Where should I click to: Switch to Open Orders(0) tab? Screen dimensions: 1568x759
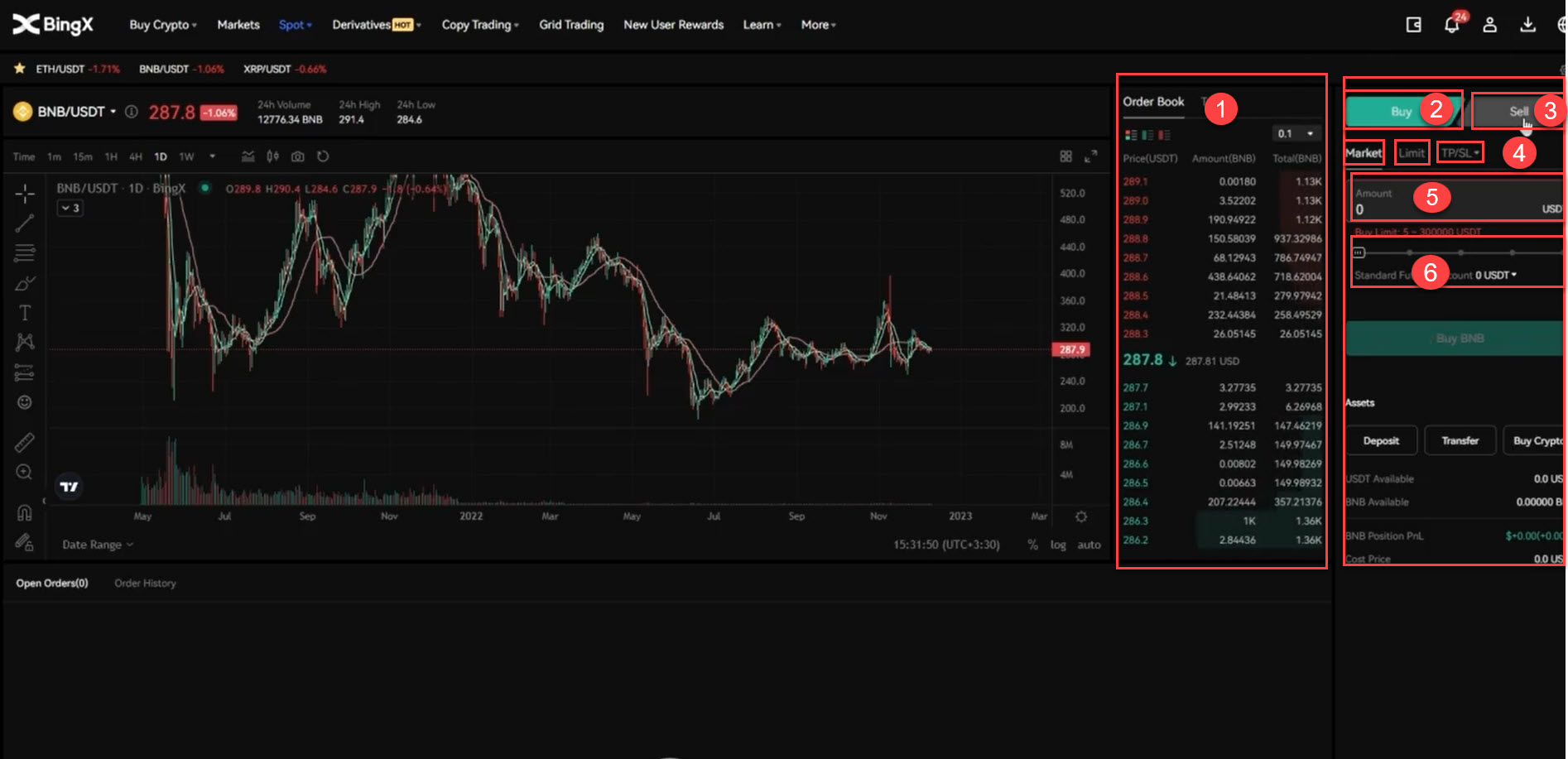coord(52,584)
